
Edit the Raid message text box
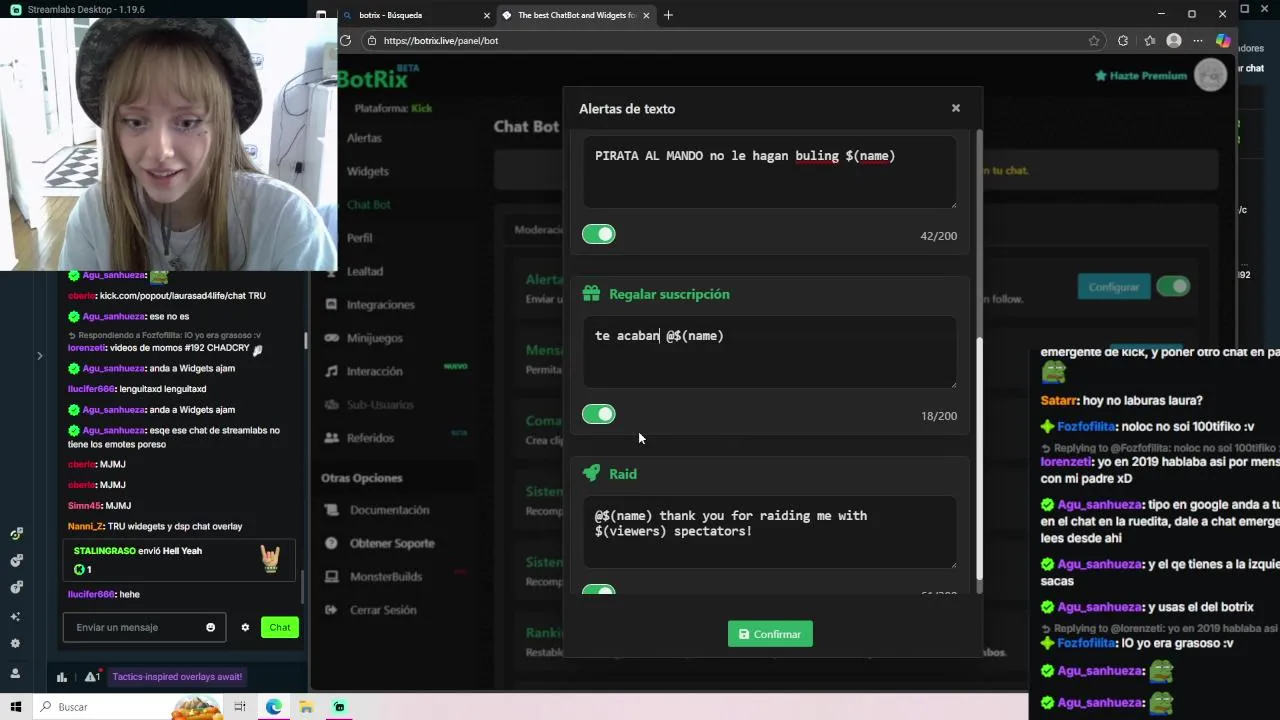[770, 532]
